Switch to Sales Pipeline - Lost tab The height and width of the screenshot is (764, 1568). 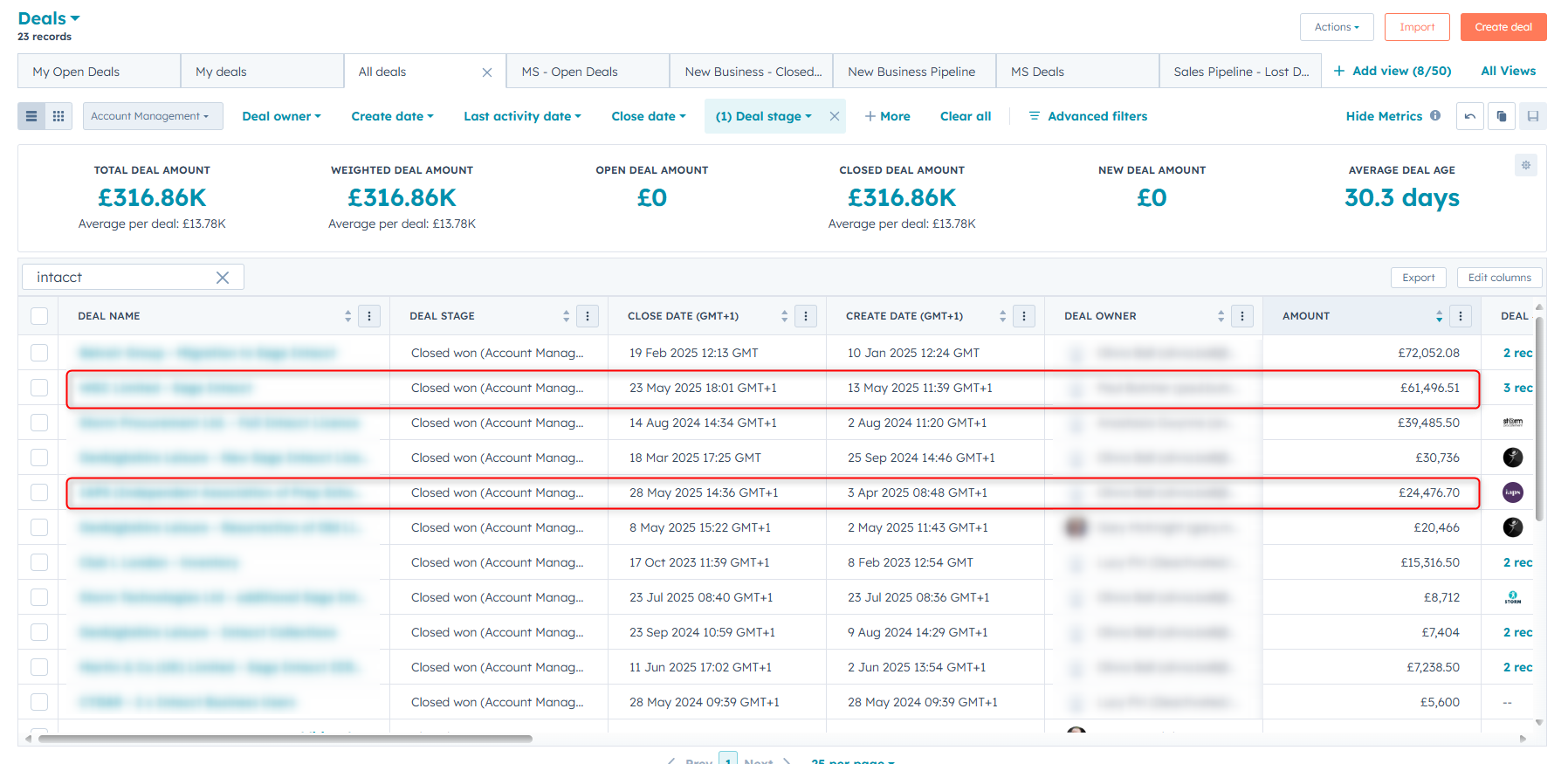[x=1241, y=72]
